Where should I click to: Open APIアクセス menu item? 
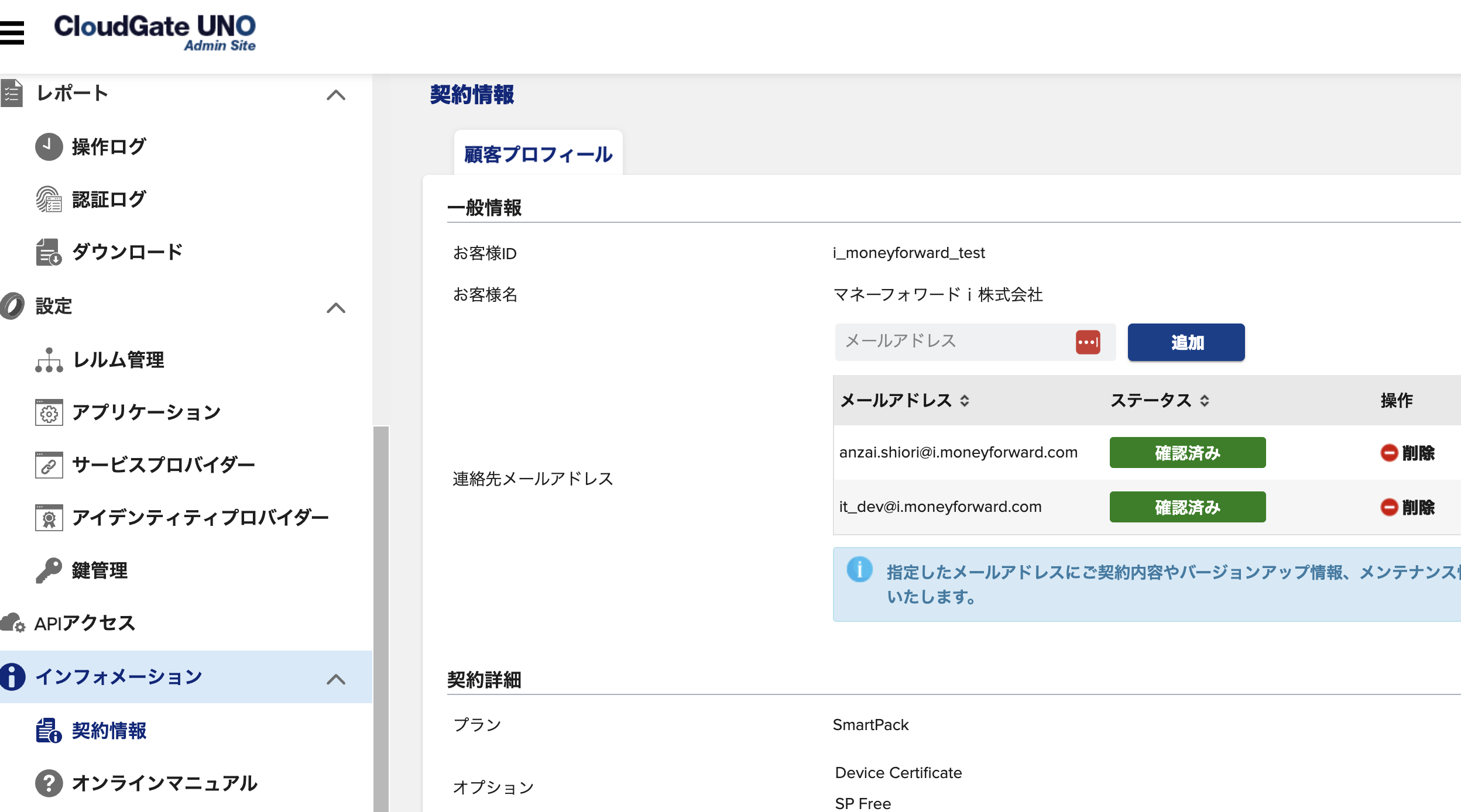(x=85, y=624)
